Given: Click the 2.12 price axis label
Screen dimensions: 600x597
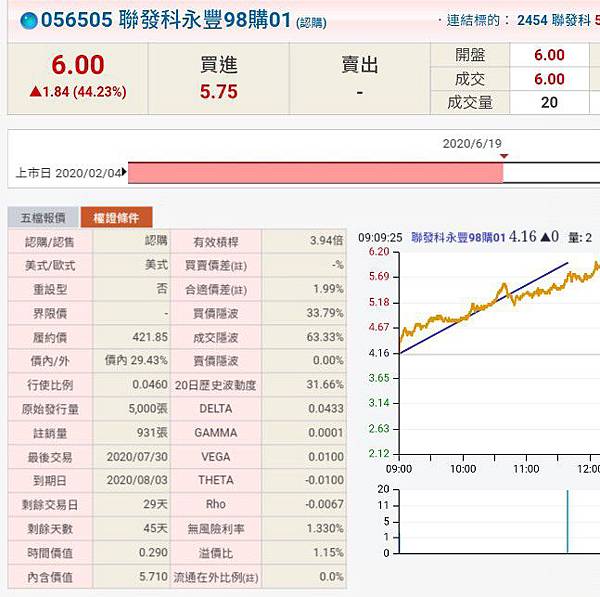Looking at the screenshot, I should point(379,454).
